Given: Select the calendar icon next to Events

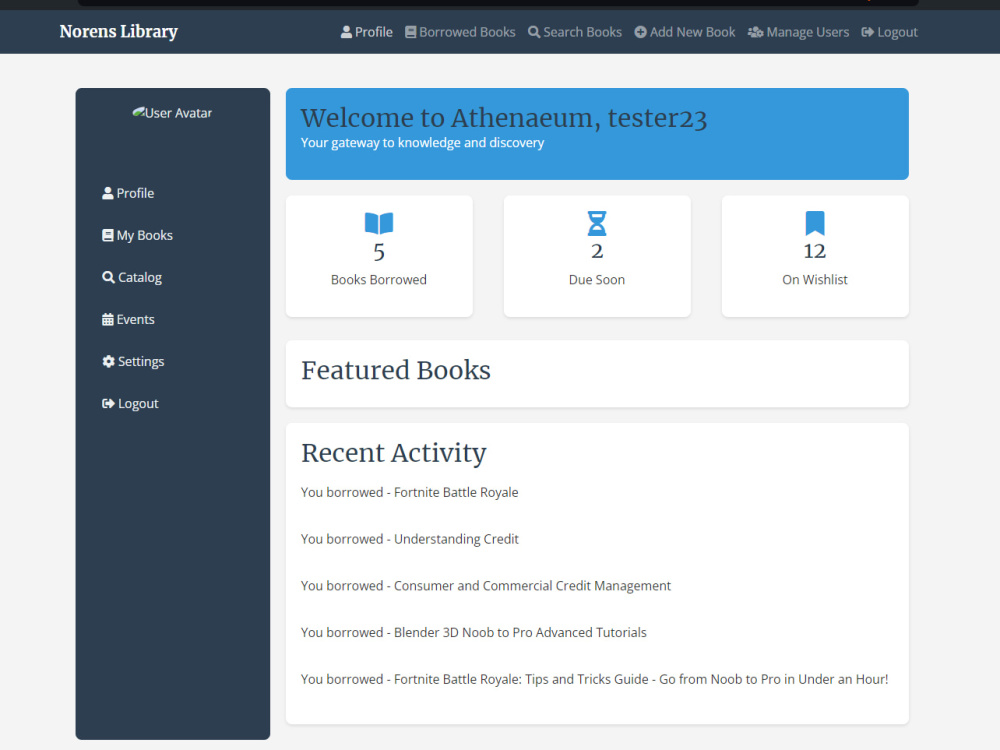Looking at the screenshot, I should pos(107,319).
